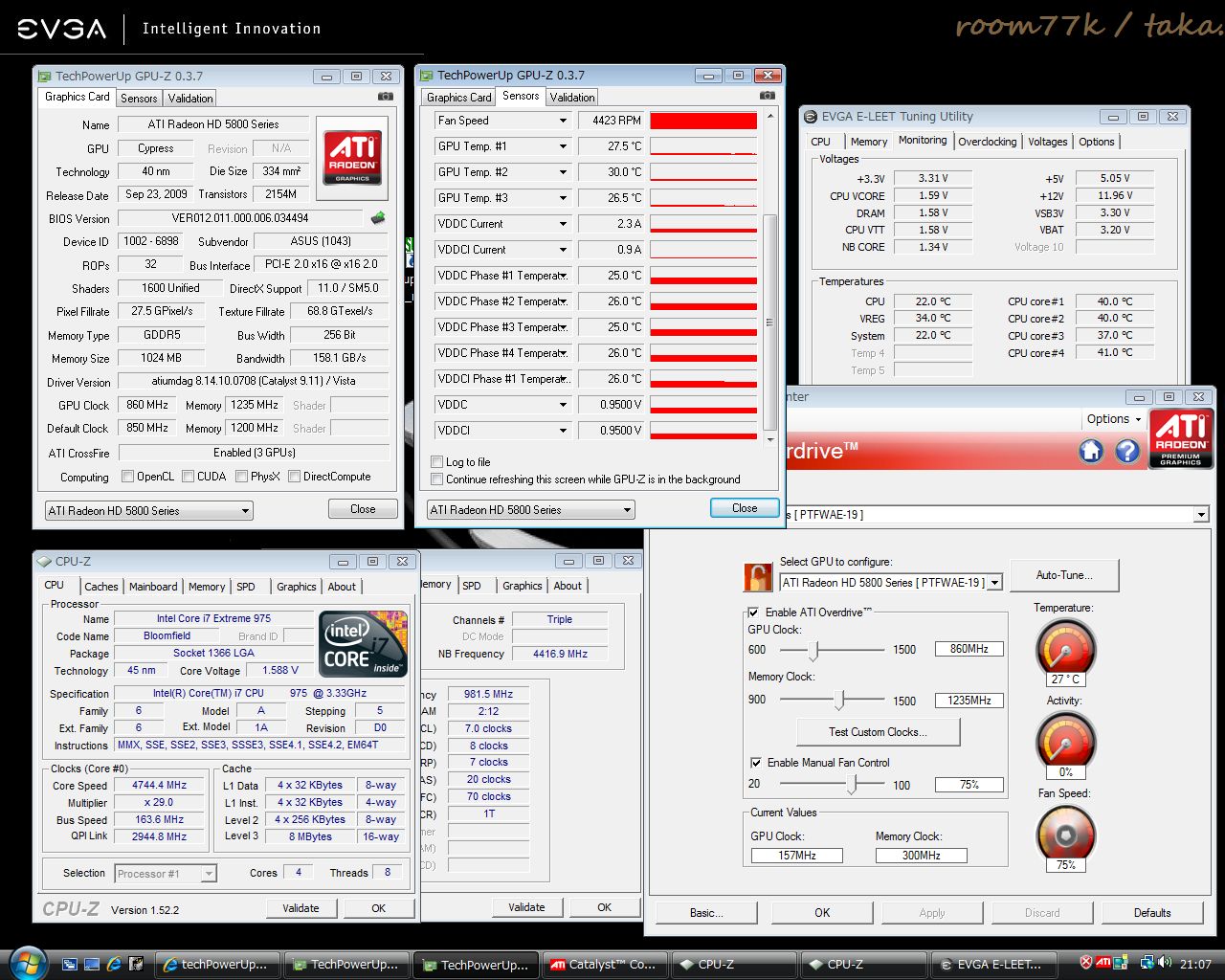Screen dimensions: 1225x980
Task: Click the Basic button in Catalyst
Action: pos(706,913)
